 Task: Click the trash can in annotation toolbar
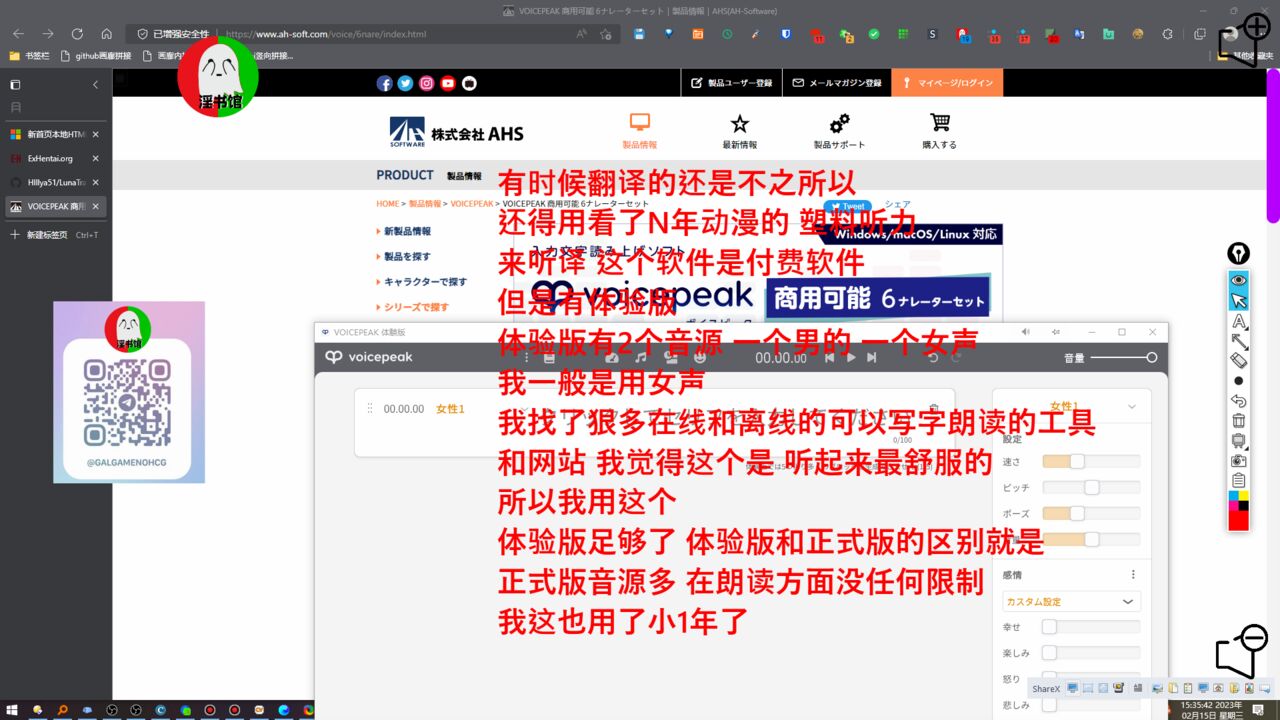click(x=1238, y=421)
